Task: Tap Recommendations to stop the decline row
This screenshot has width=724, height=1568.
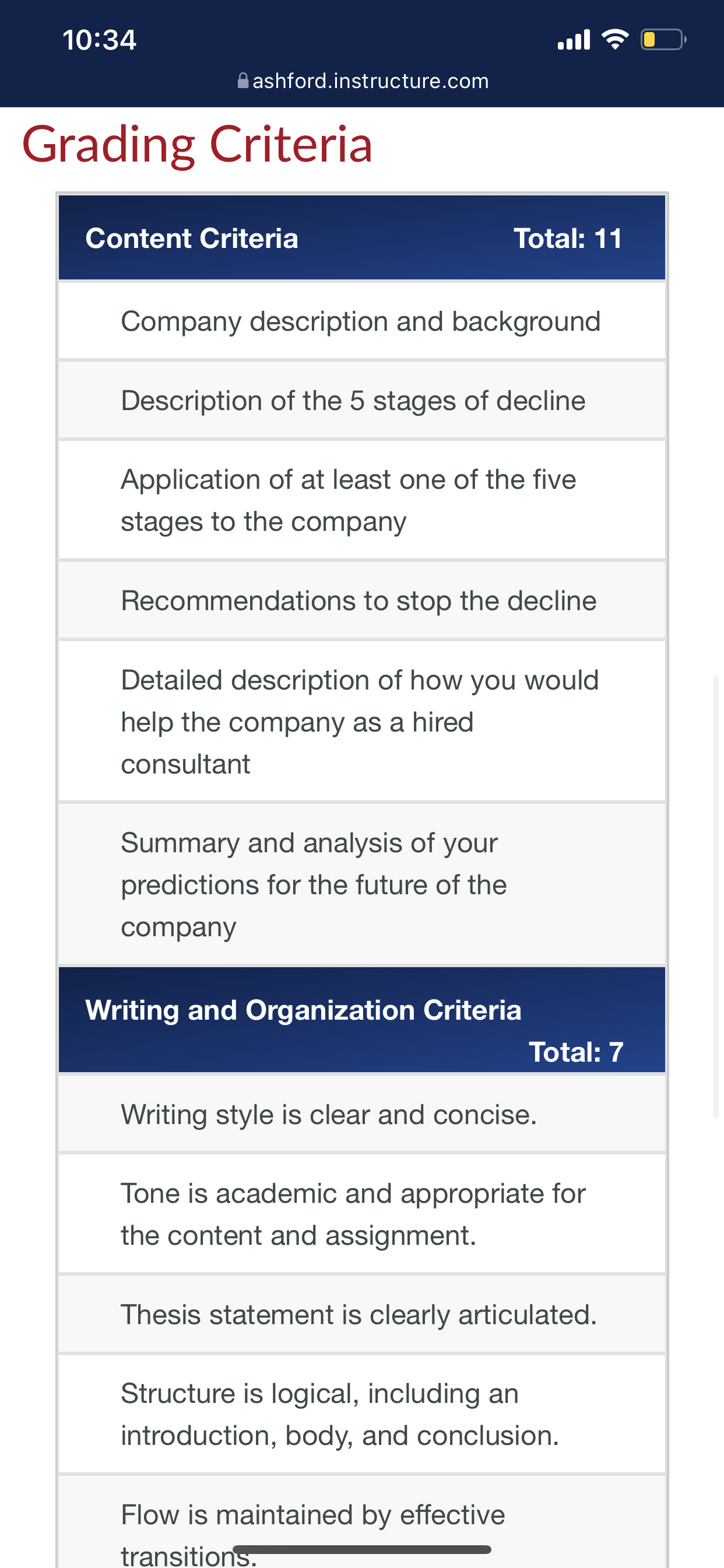Action: (x=362, y=600)
